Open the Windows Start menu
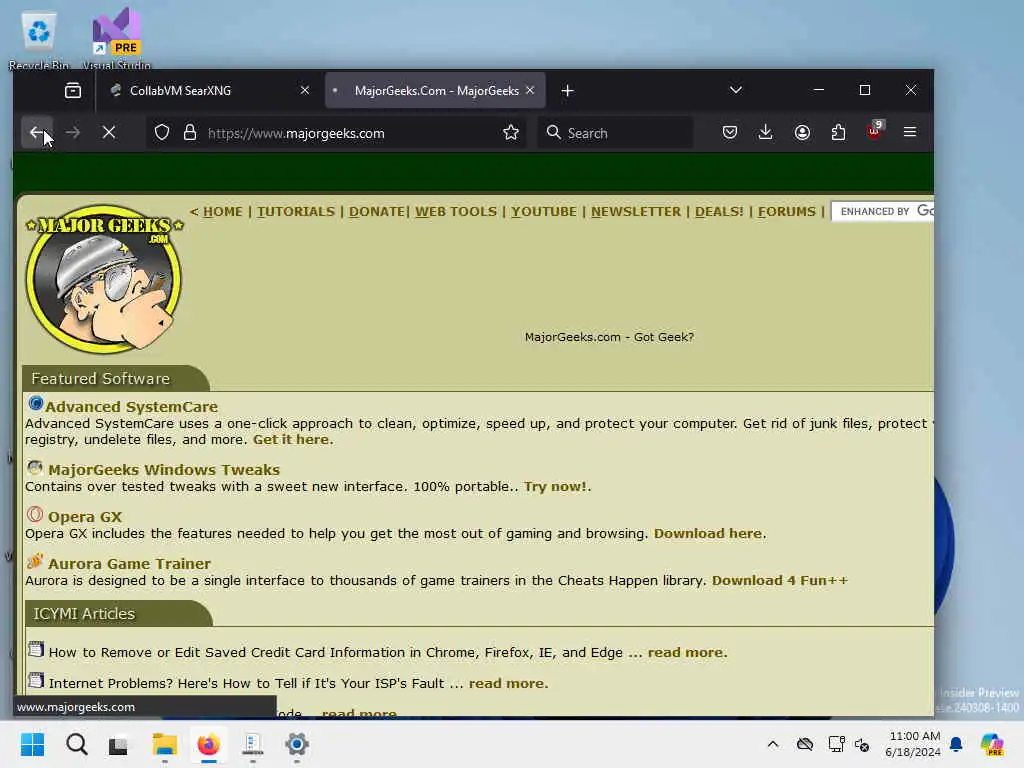Screen dimensions: 1024x768 [32, 744]
